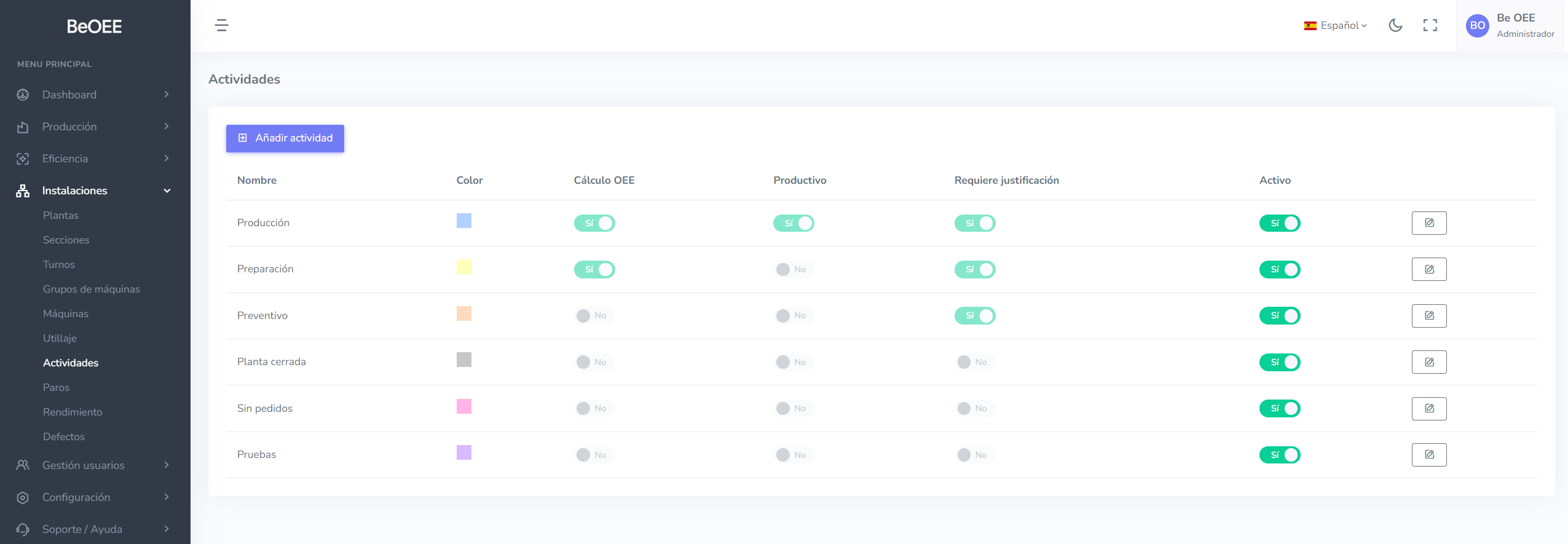Click the hamburger menu collapse icon
This screenshot has height=544, width=1568.
[x=222, y=25]
